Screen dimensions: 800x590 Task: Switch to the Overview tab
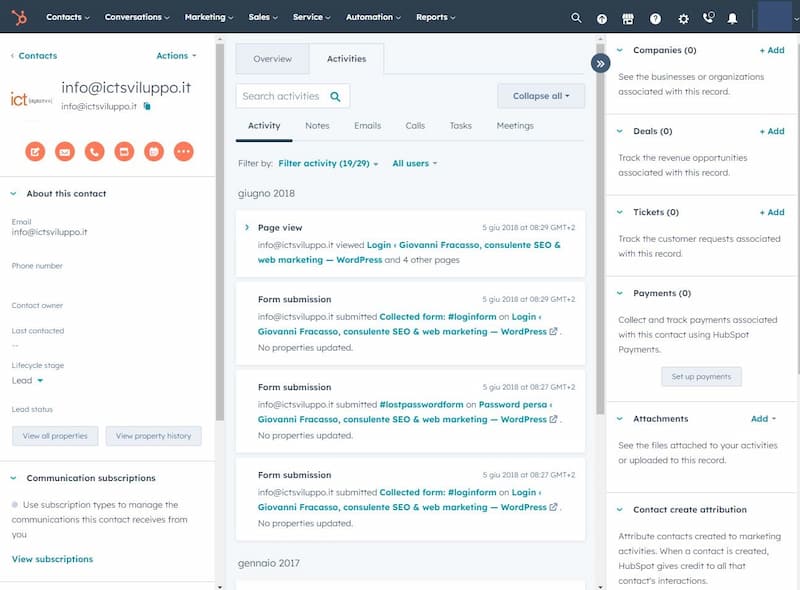coord(272,59)
